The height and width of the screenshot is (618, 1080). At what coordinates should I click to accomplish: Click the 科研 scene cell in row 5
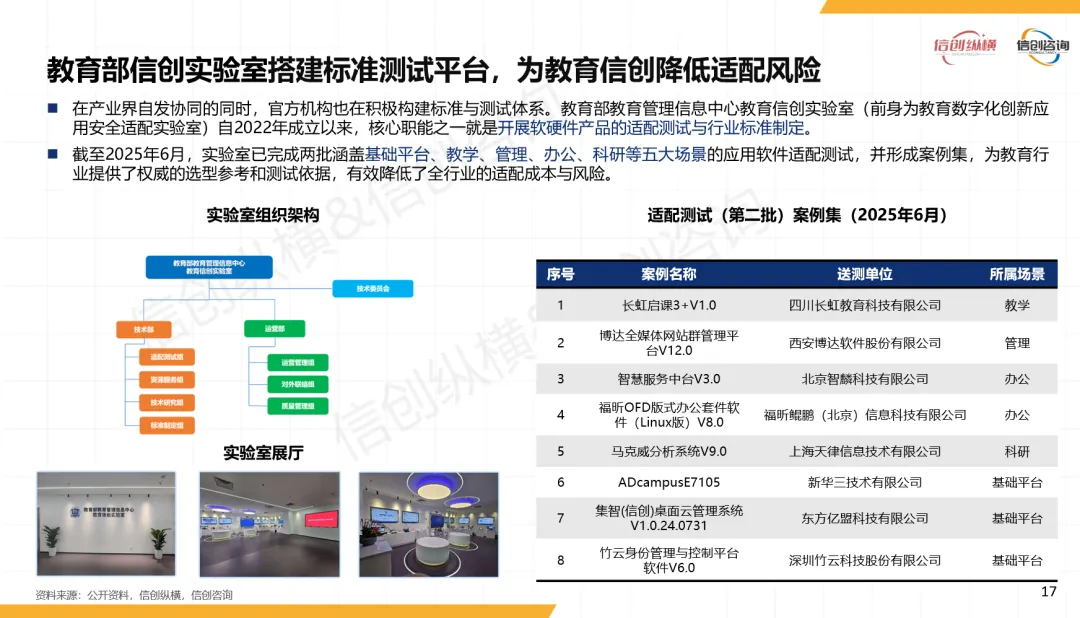click(x=1017, y=451)
